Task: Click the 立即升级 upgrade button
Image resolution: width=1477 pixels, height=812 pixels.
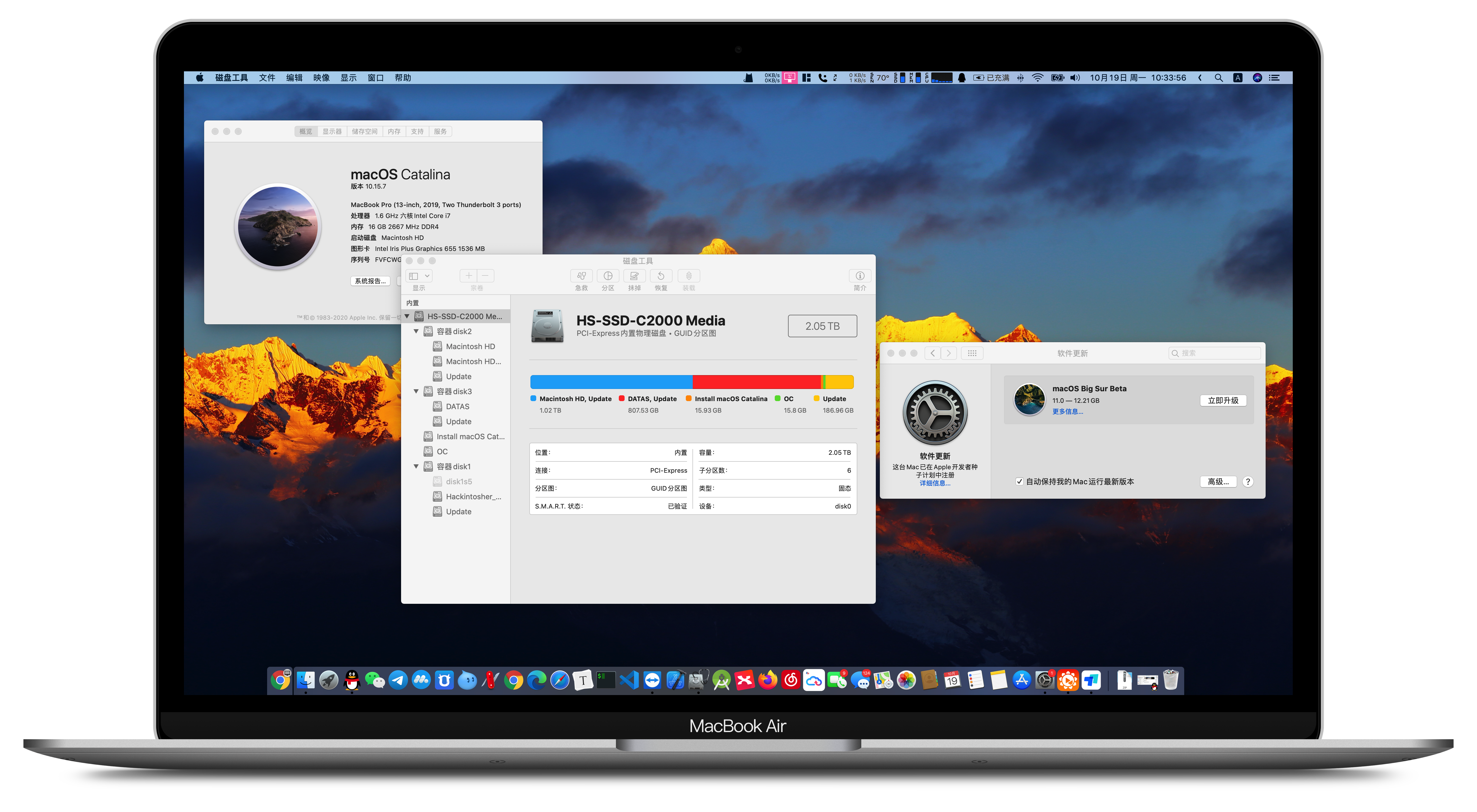Action: click(1223, 401)
